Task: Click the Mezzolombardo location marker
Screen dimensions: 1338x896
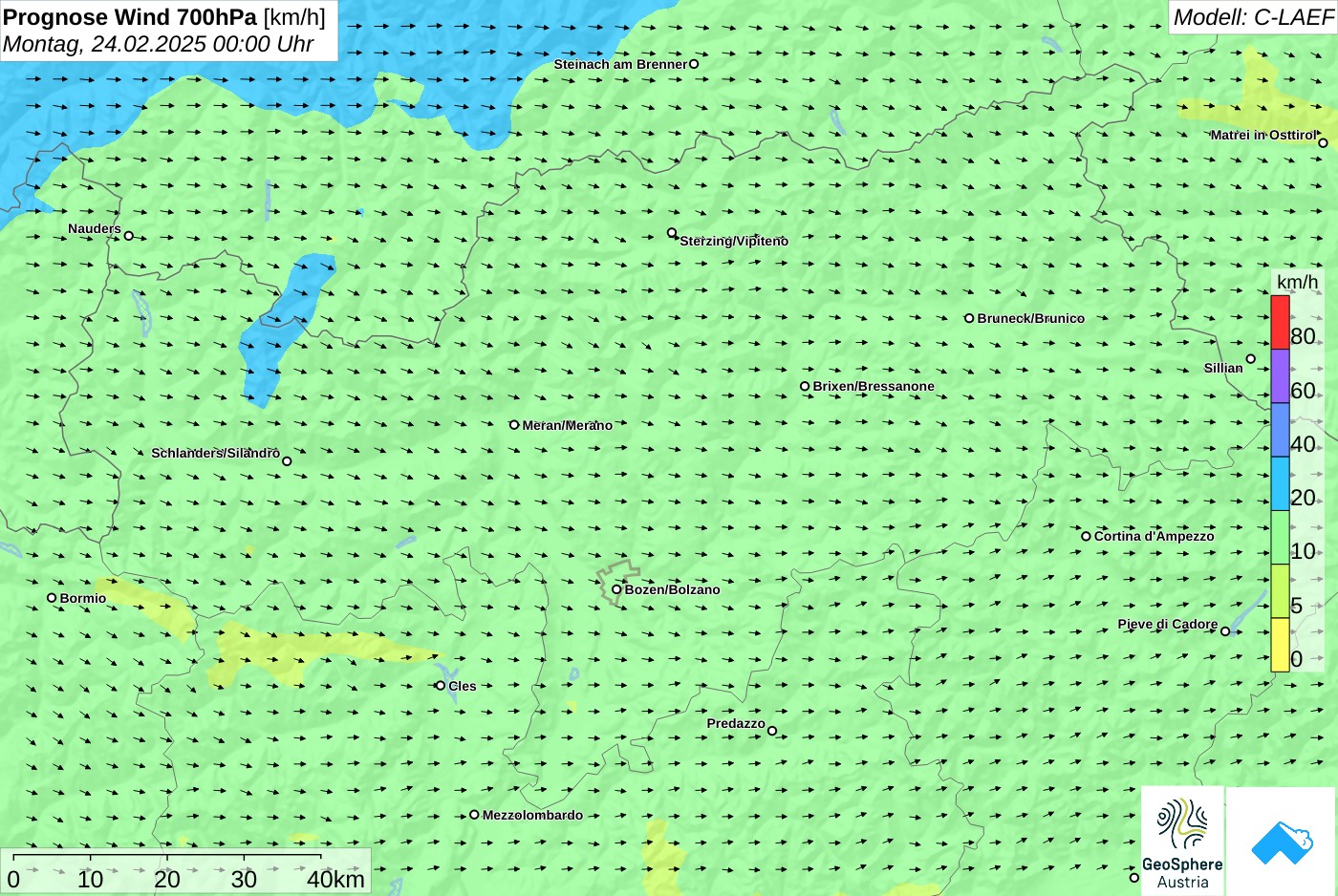Action: [x=474, y=815]
